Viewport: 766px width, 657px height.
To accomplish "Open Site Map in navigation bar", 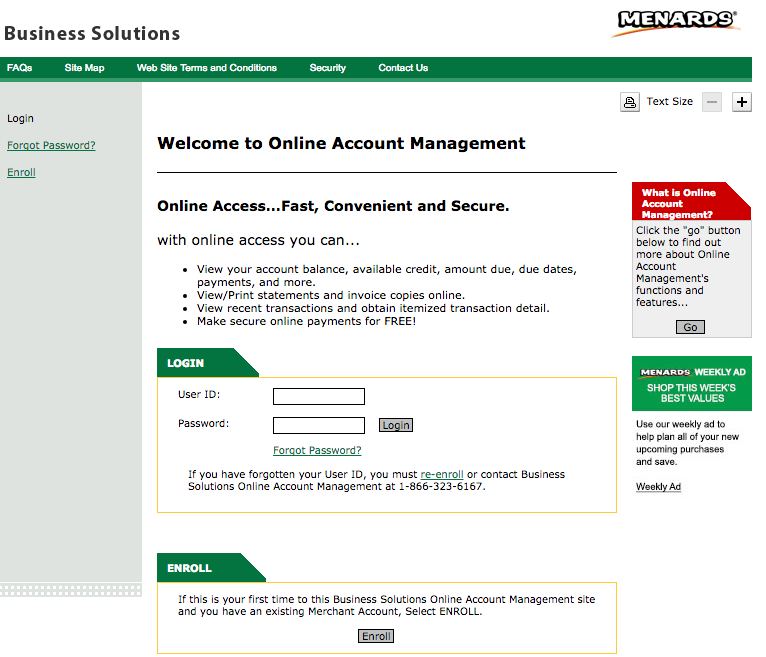I will click(85, 68).
